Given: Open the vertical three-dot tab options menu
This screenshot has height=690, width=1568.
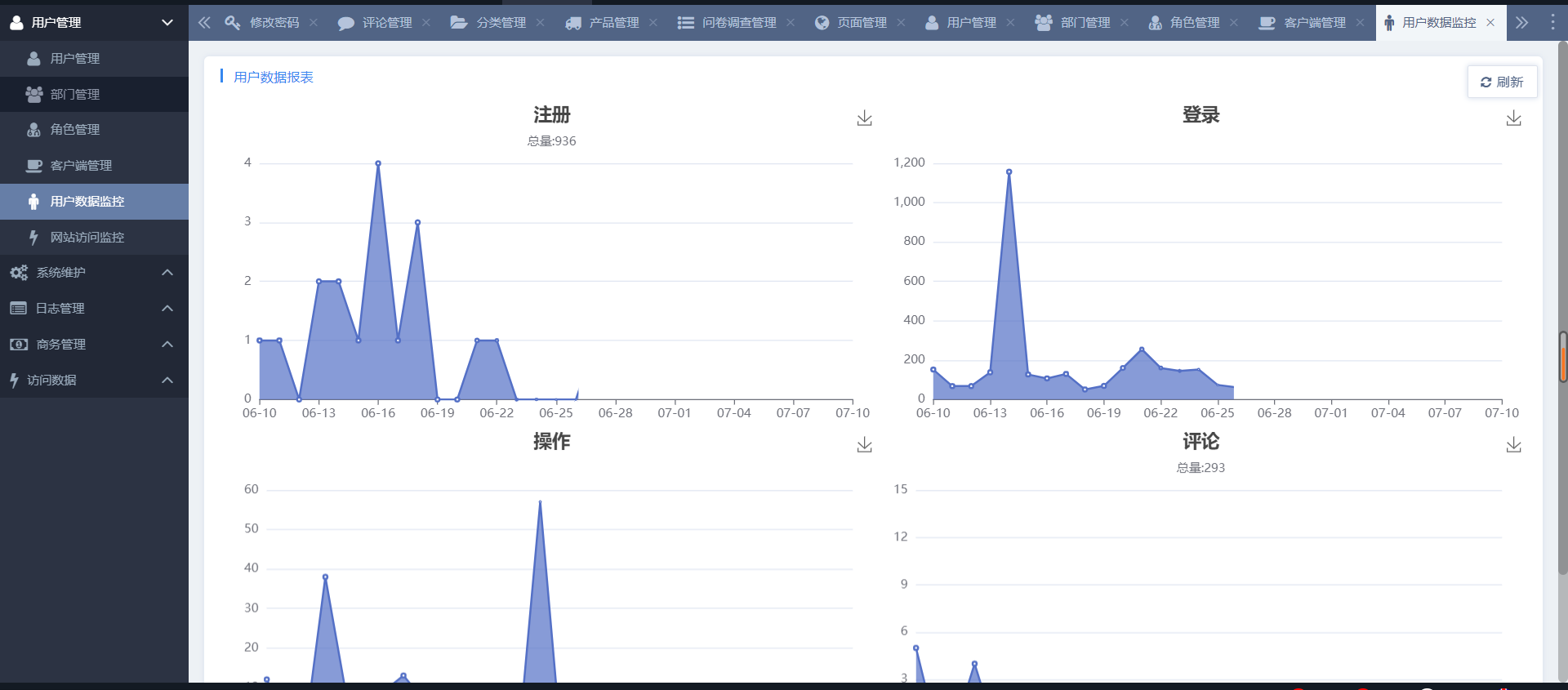Looking at the screenshot, I should tap(1552, 22).
